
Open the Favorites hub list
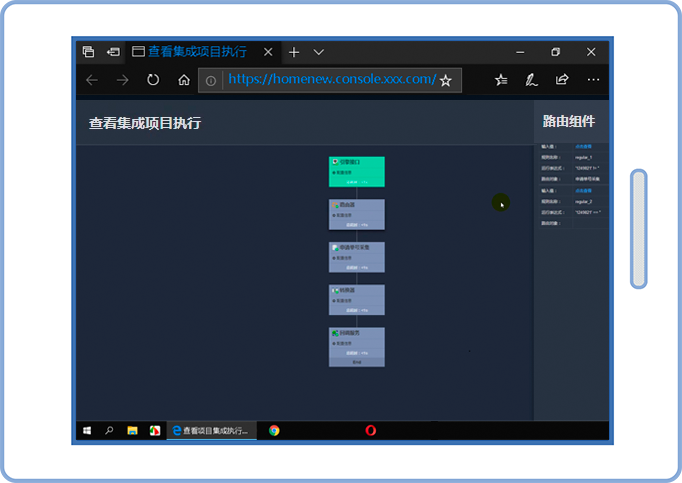point(501,80)
